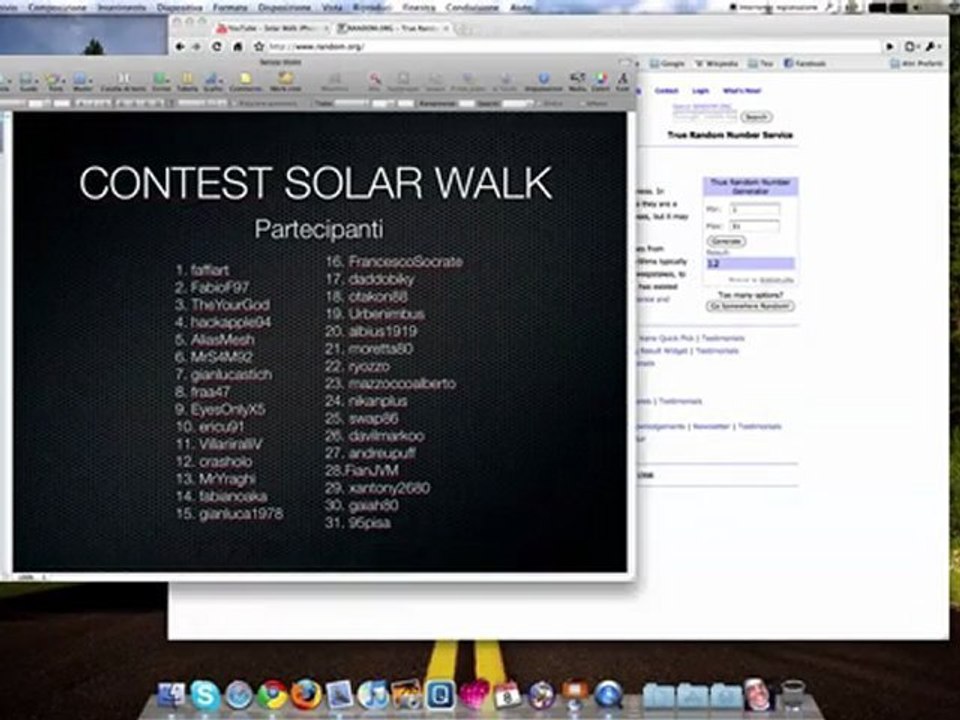Insert a text box with Casella di testo

124,82
